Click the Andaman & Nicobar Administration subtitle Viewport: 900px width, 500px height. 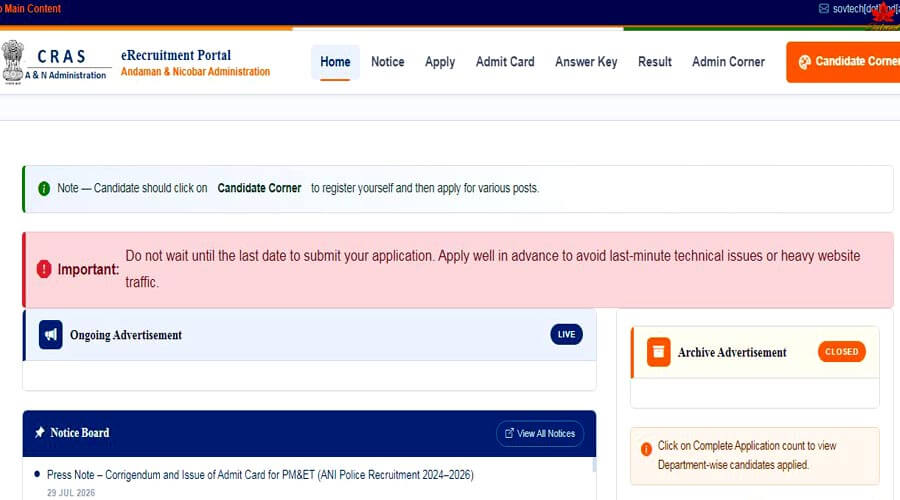coord(195,72)
